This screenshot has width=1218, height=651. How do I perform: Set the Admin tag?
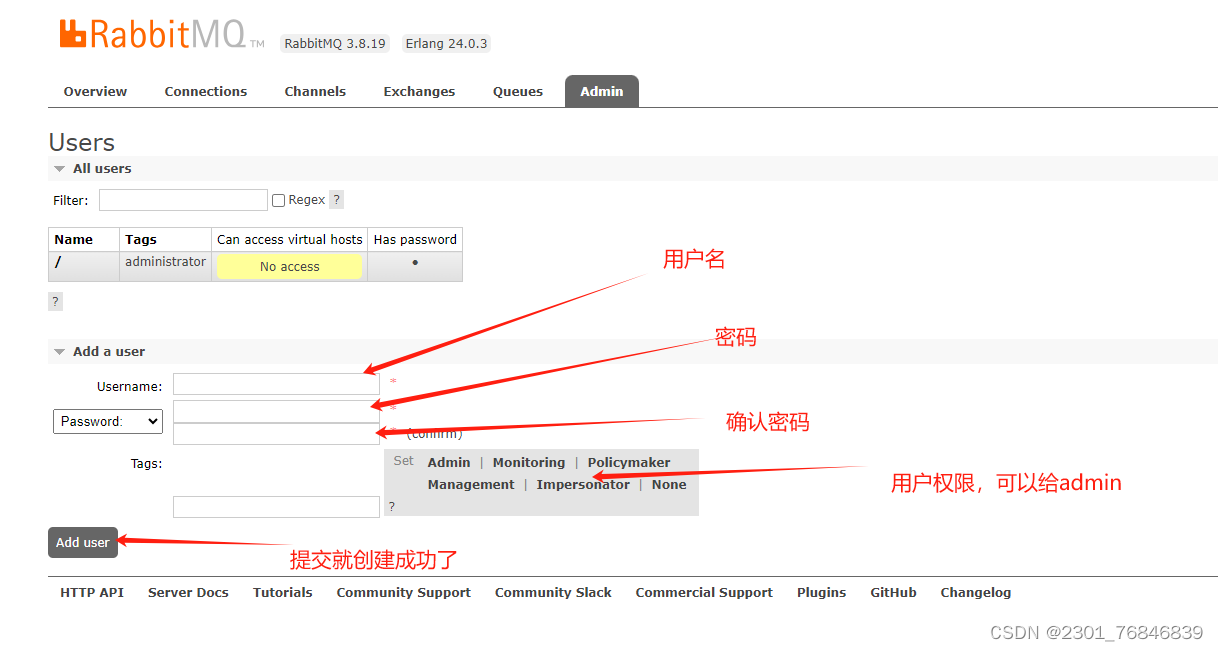pos(449,462)
